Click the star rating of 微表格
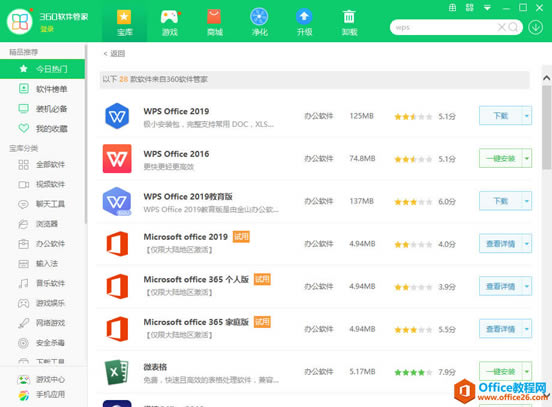This screenshot has width=552, height=407. 413,372
